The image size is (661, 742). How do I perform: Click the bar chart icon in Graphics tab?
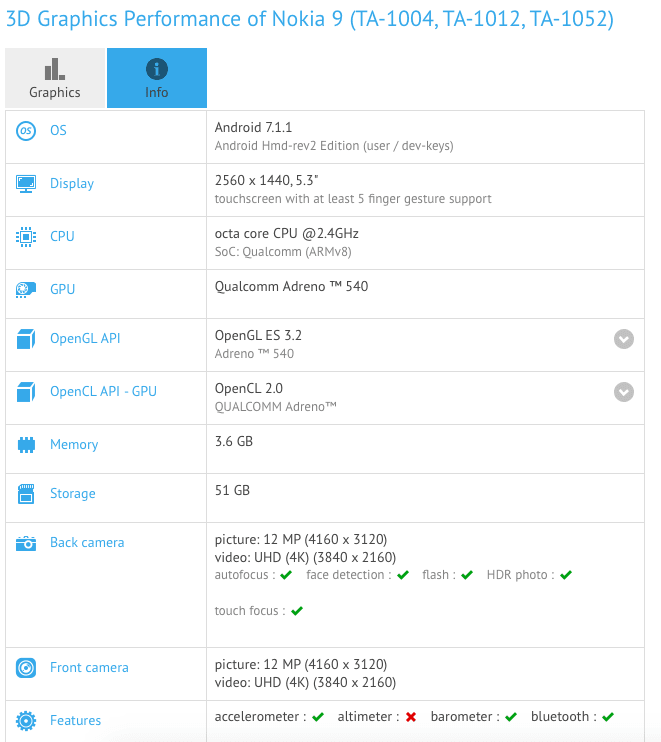click(55, 69)
